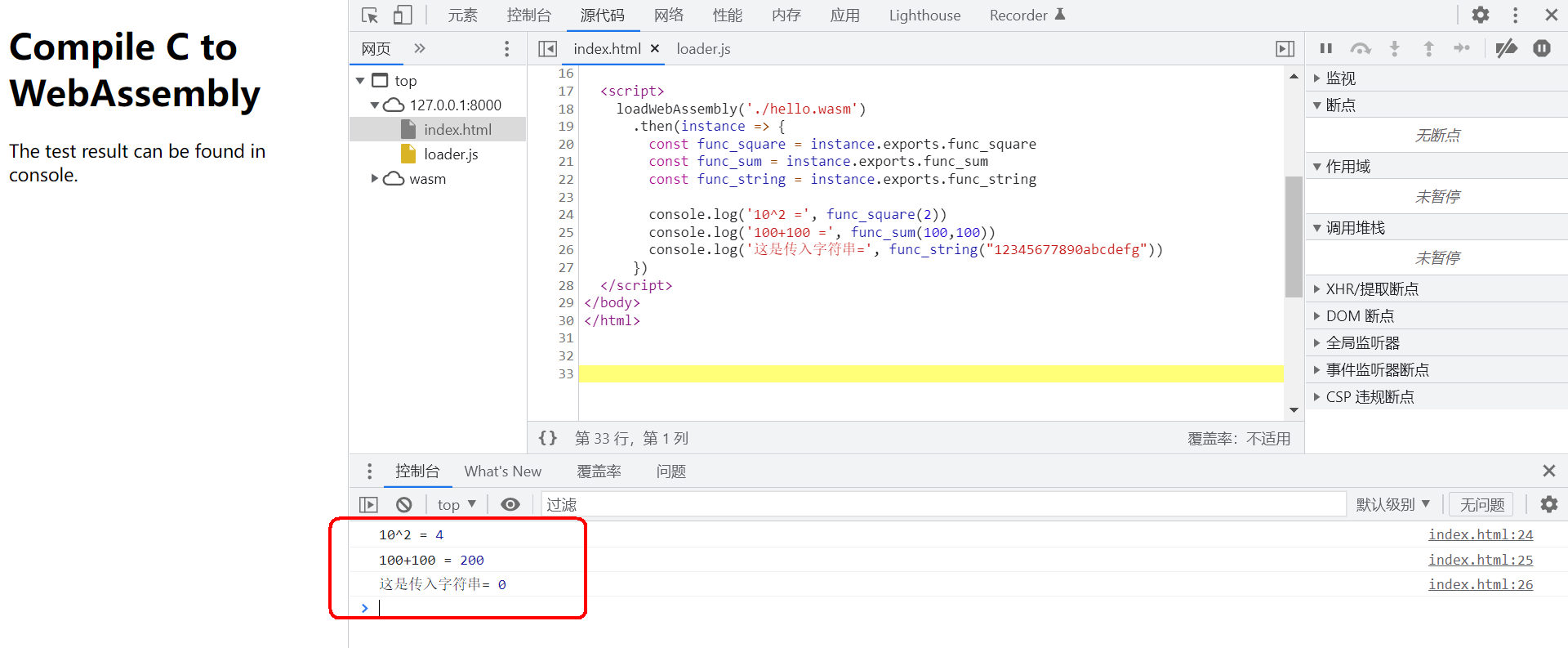Open the console drawer three-dot menu
1568x648 pixels.
click(370, 471)
